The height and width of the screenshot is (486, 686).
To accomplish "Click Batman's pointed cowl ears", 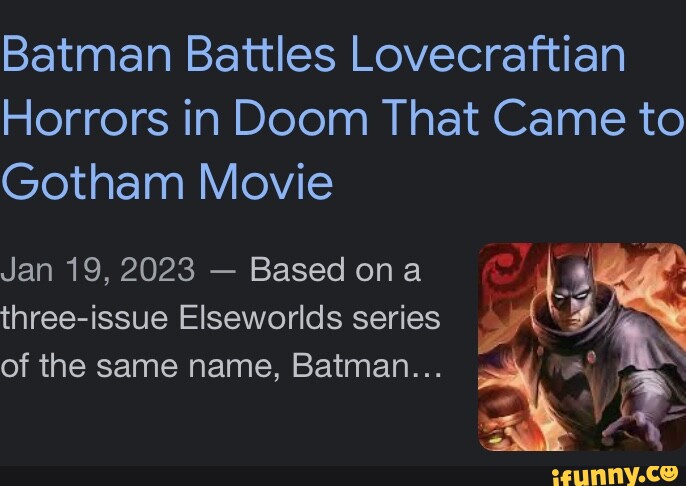I will click(x=571, y=256).
